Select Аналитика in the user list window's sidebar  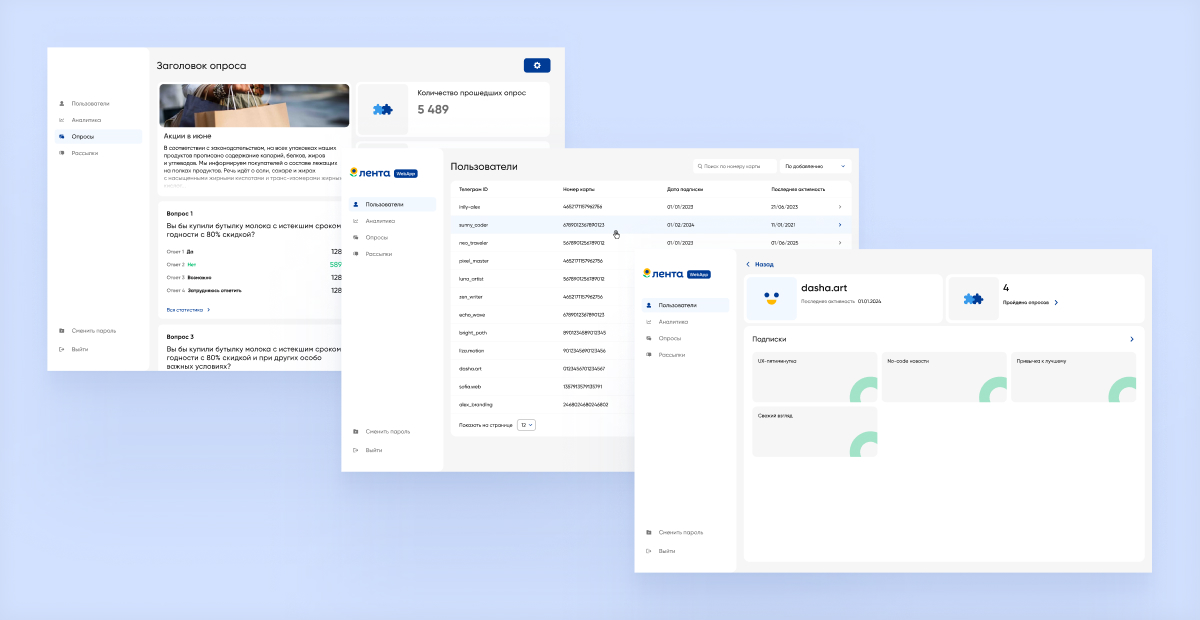(380, 221)
